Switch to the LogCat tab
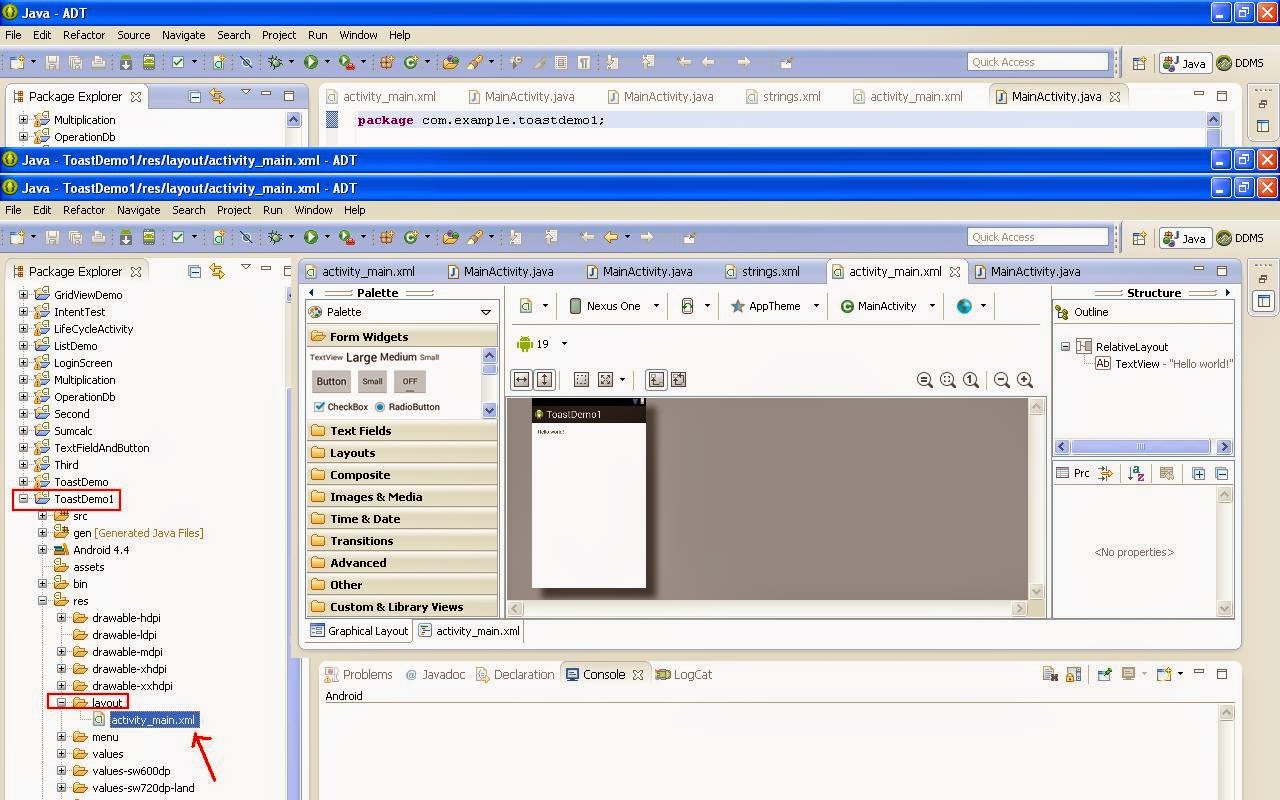 (684, 674)
